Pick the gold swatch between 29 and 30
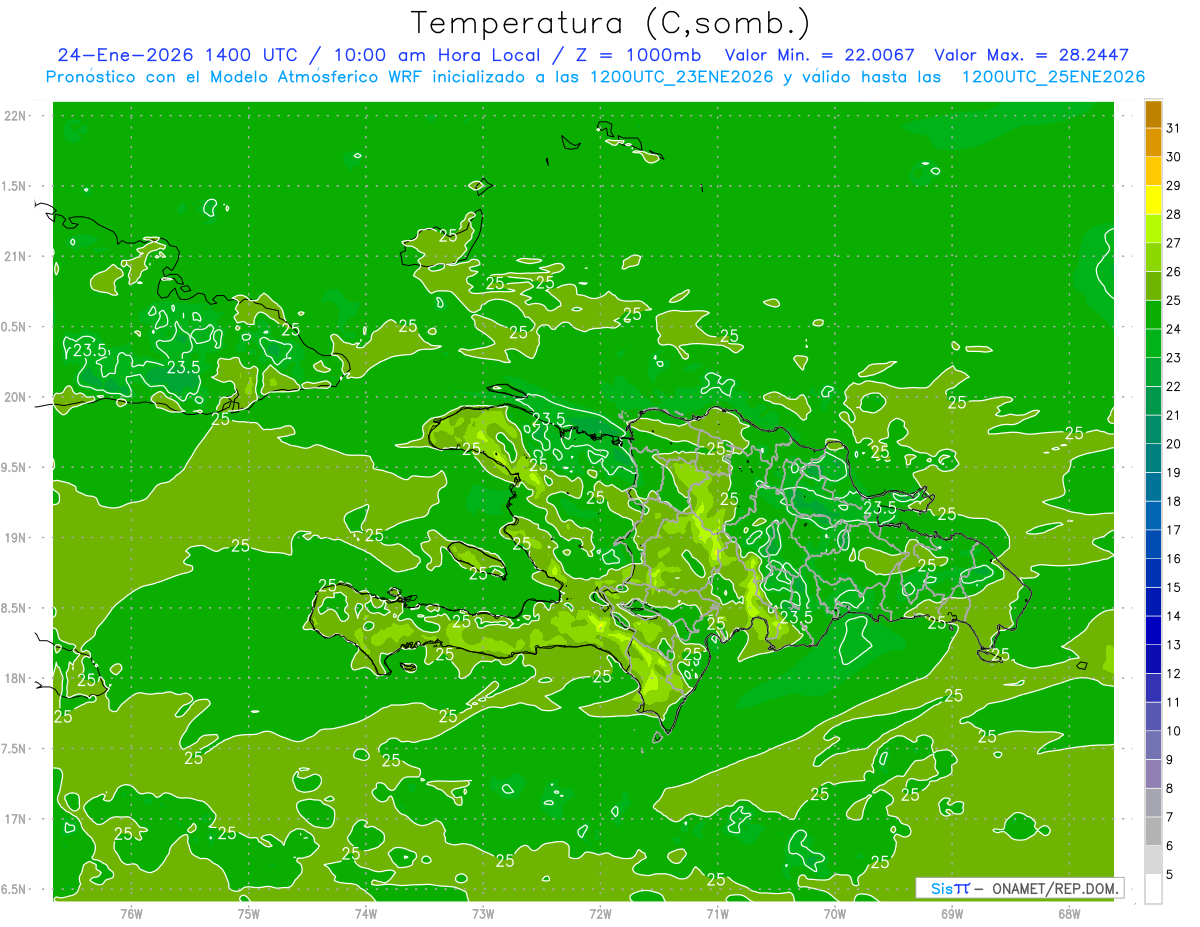This screenshot has width=1200, height=927. click(1153, 171)
